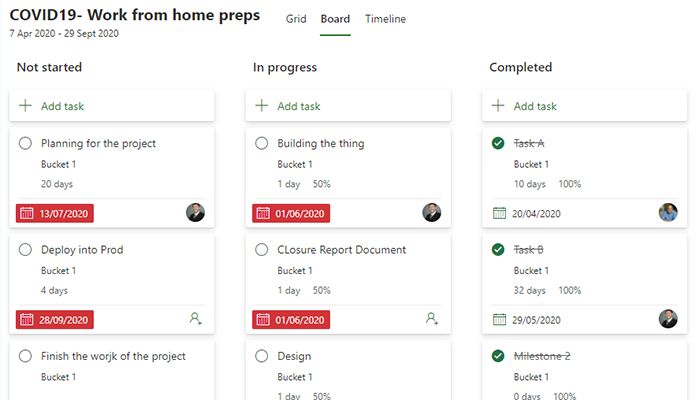The width and height of the screenshot is (700, 400).
Task: Click red 13/07/2020 due date badge
Action: coord(55,213)
